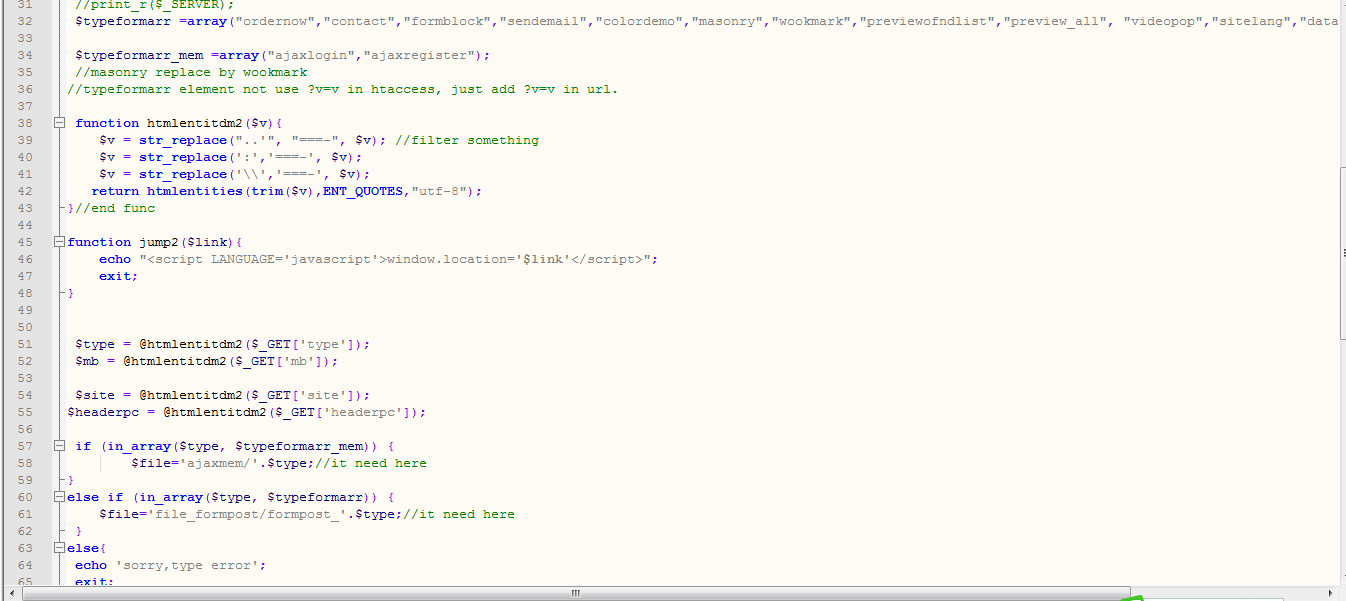Collapse the fold at the $typeformarr_mem if-block
The width and height of the screenshot is (1346, 601).
60,446
